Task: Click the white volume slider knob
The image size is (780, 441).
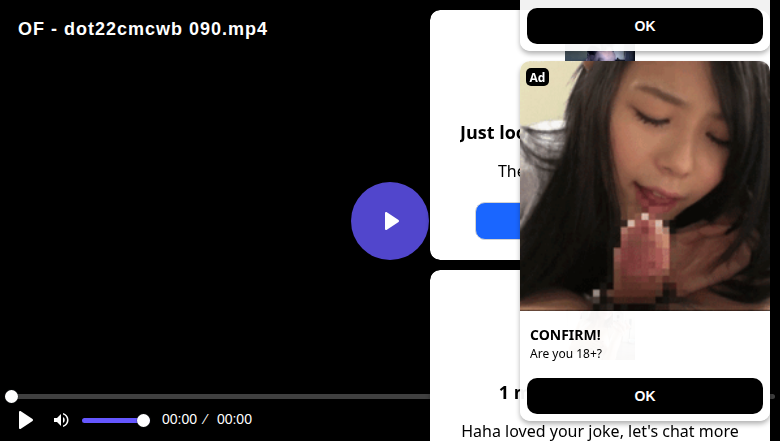Action: pyautogui.click(x=143, y=421)
